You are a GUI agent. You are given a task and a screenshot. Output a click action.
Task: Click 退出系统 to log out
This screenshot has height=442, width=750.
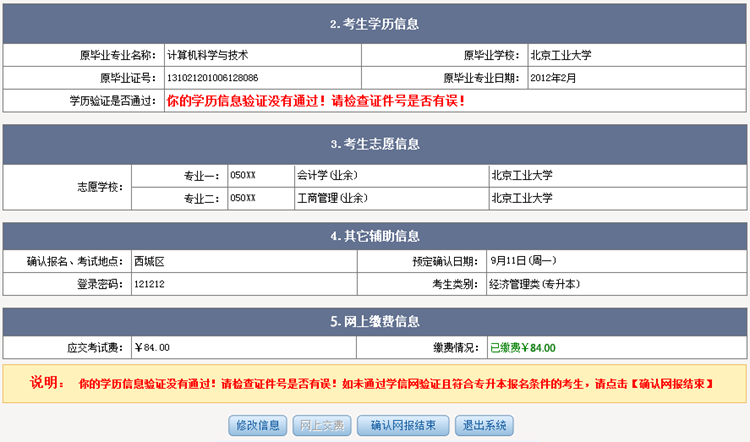click(485, 426)
